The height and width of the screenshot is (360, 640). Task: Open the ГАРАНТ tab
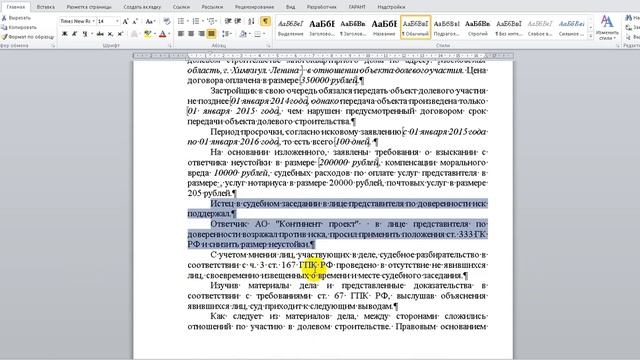[x=357, y=7]
